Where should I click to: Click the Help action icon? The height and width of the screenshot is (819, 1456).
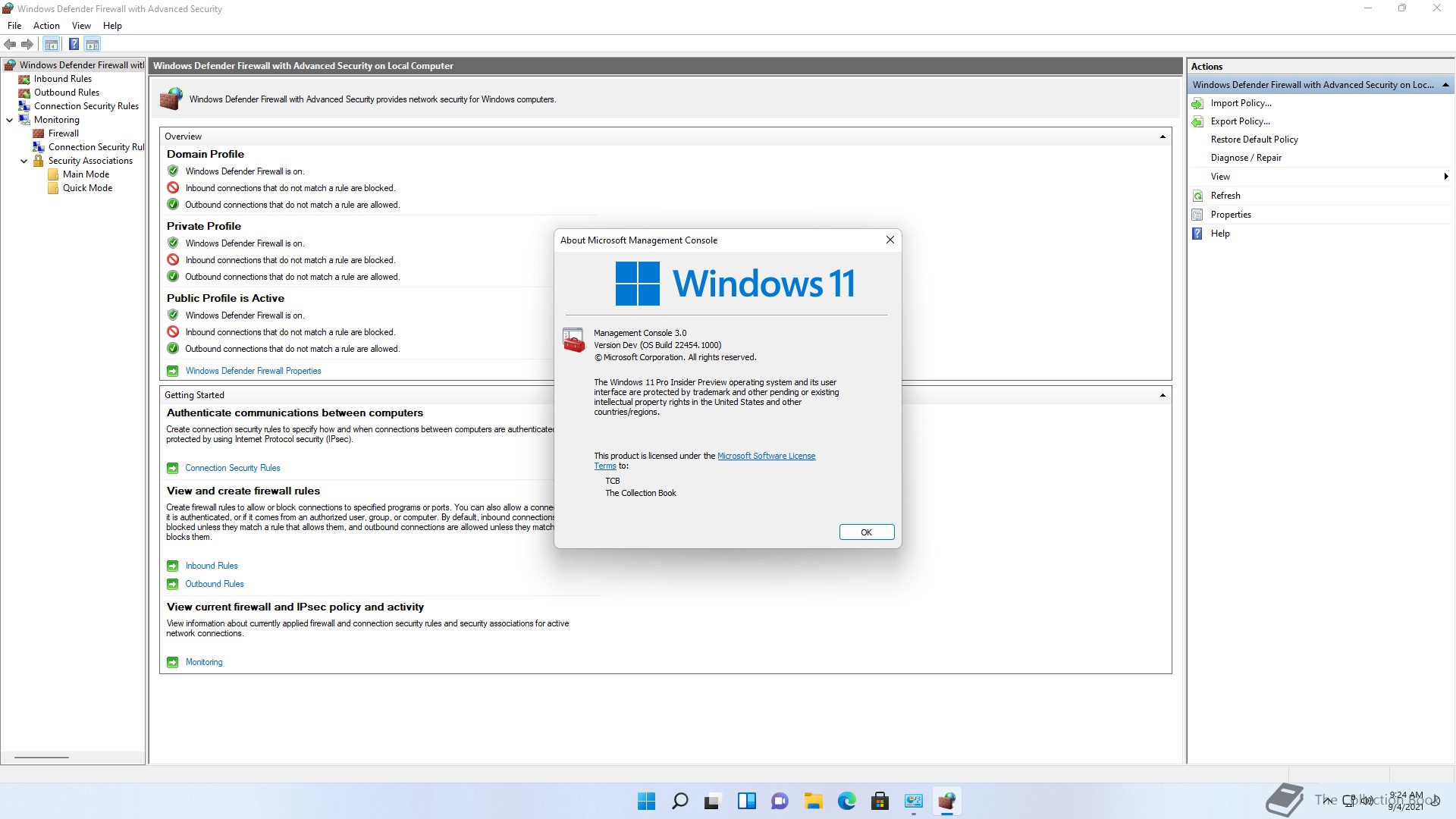pos(1197,234)
